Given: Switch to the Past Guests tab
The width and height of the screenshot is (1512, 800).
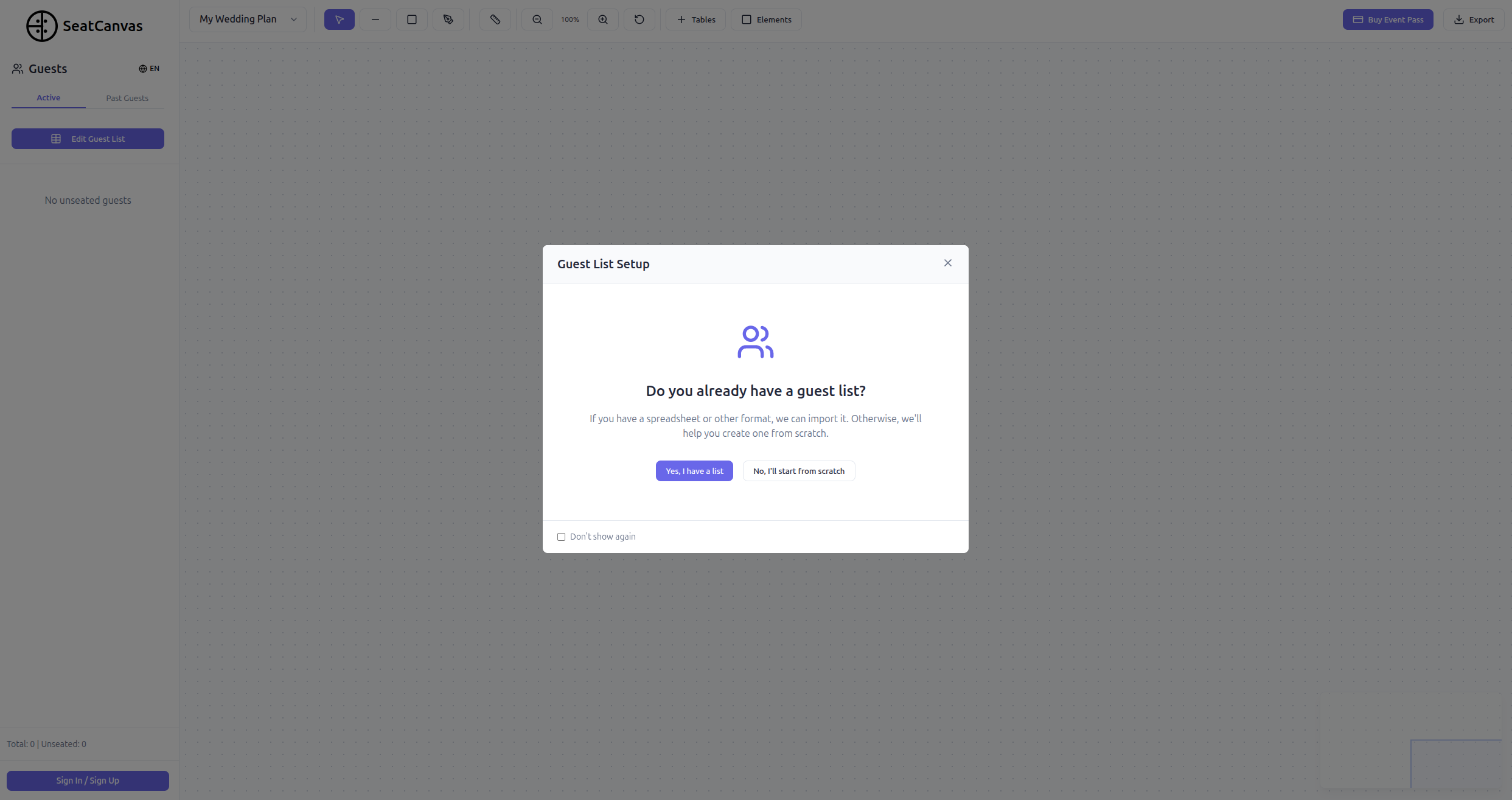Looking at the screenshot, I should coord(127,98).
